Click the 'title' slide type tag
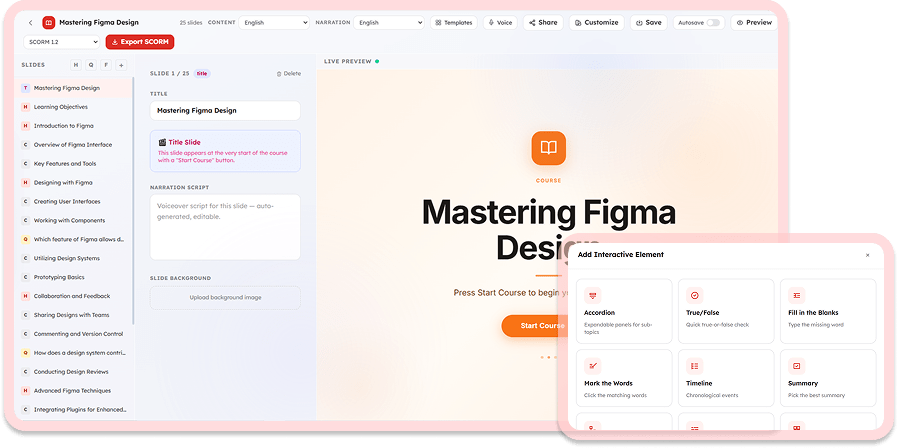The height and width of the screenshot is (448, 898). point(202,73)
